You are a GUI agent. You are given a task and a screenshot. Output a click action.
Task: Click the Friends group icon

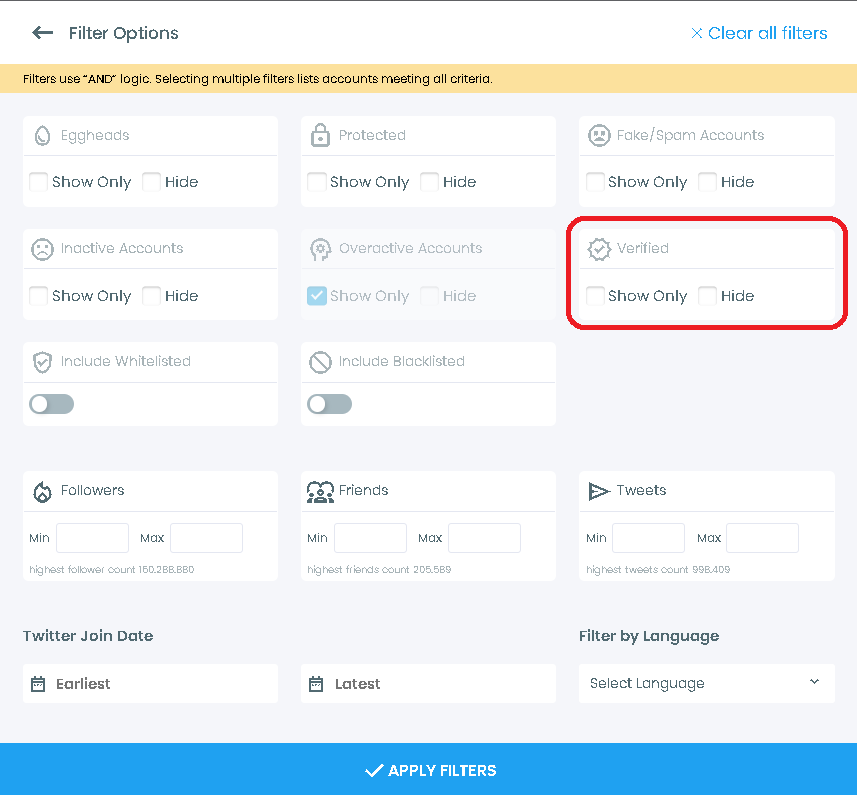click(x=320, y=490)
